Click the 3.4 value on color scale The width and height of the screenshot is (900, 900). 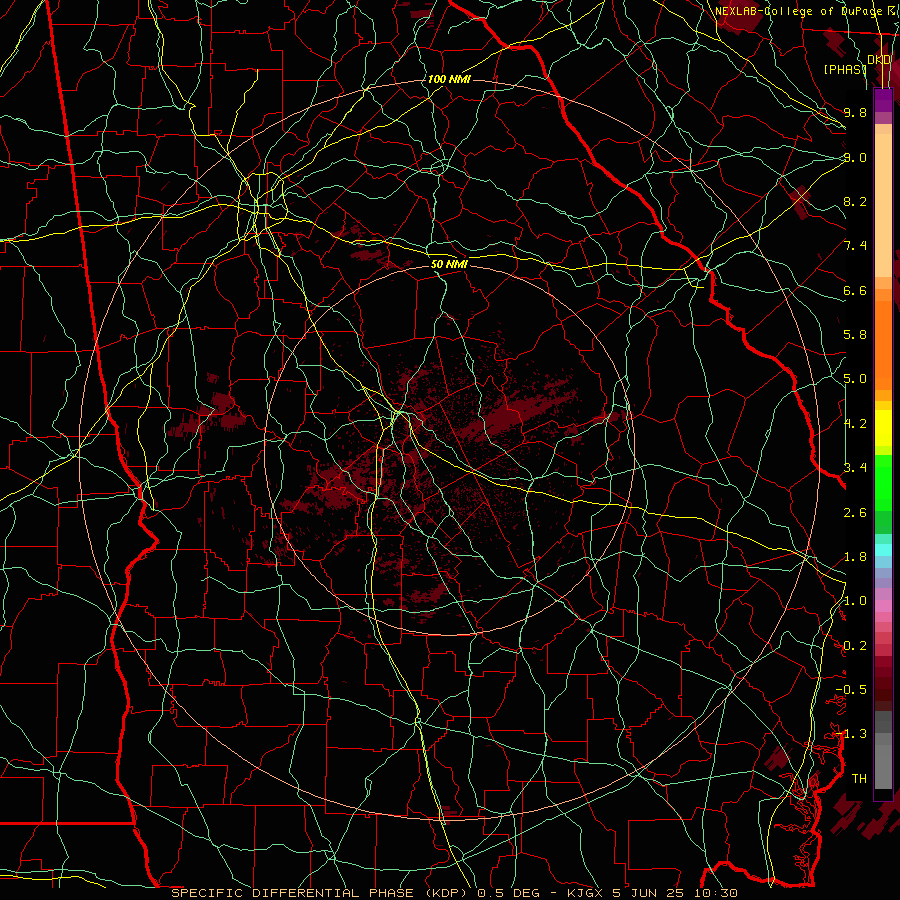coord(855,467)
